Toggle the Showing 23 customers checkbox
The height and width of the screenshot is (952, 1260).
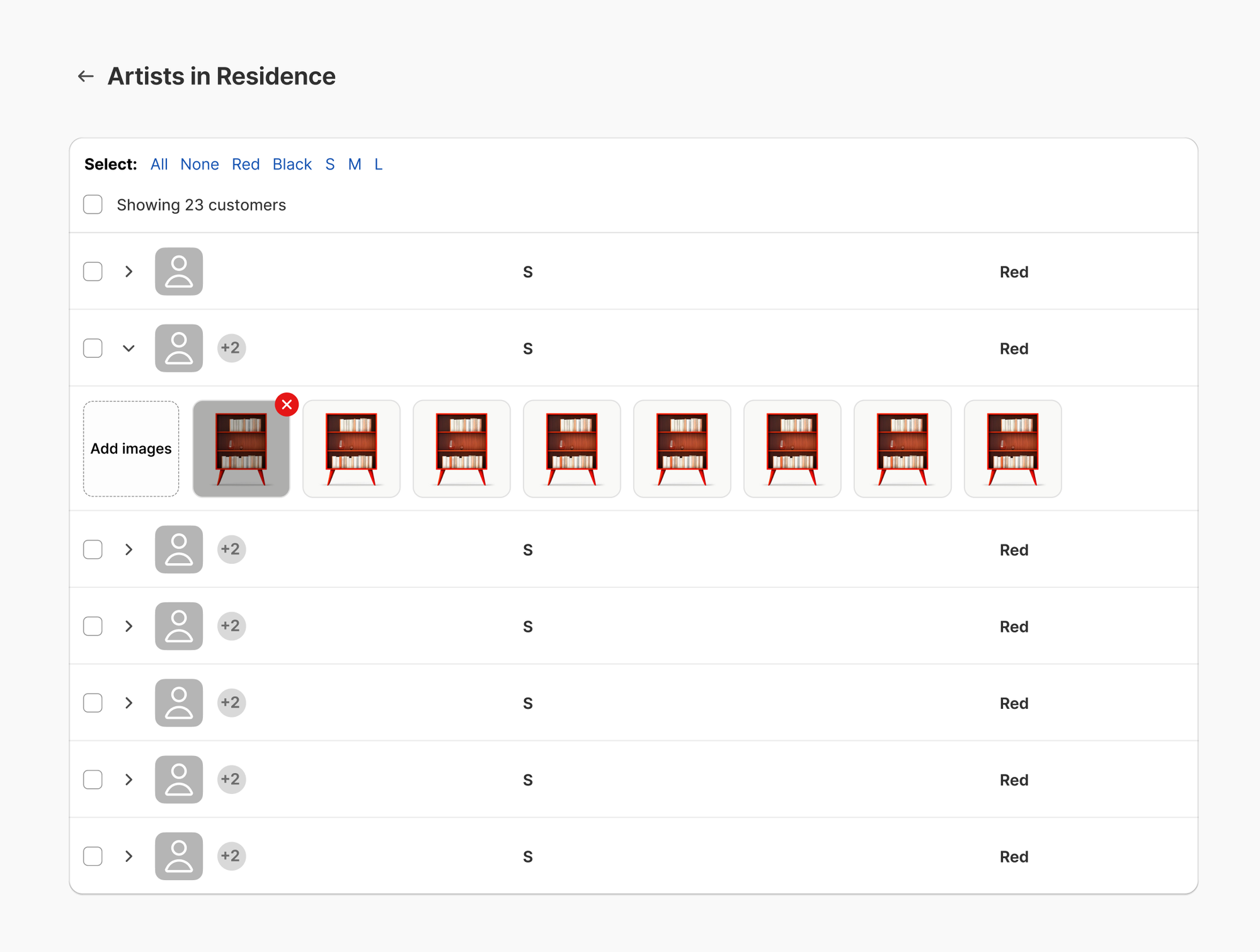pyautogui.click(x=93, y=205)
